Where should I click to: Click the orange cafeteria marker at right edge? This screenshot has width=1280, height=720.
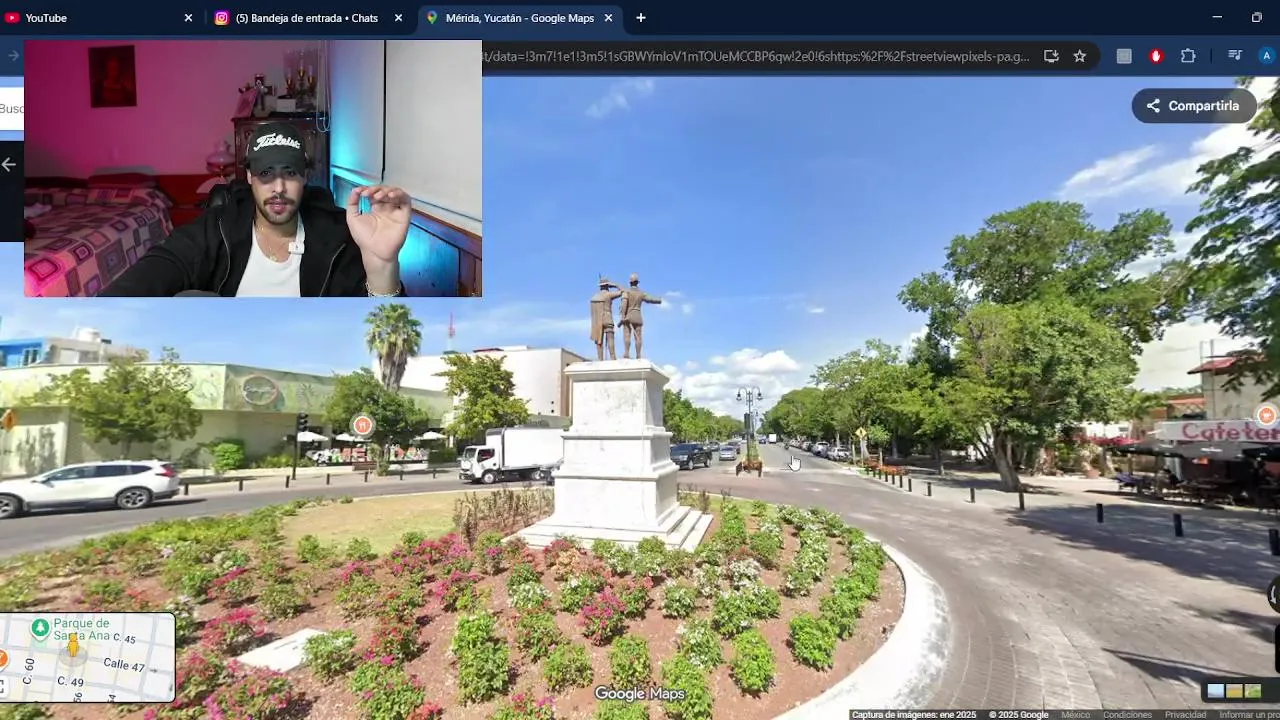[x=1267, y=414]
